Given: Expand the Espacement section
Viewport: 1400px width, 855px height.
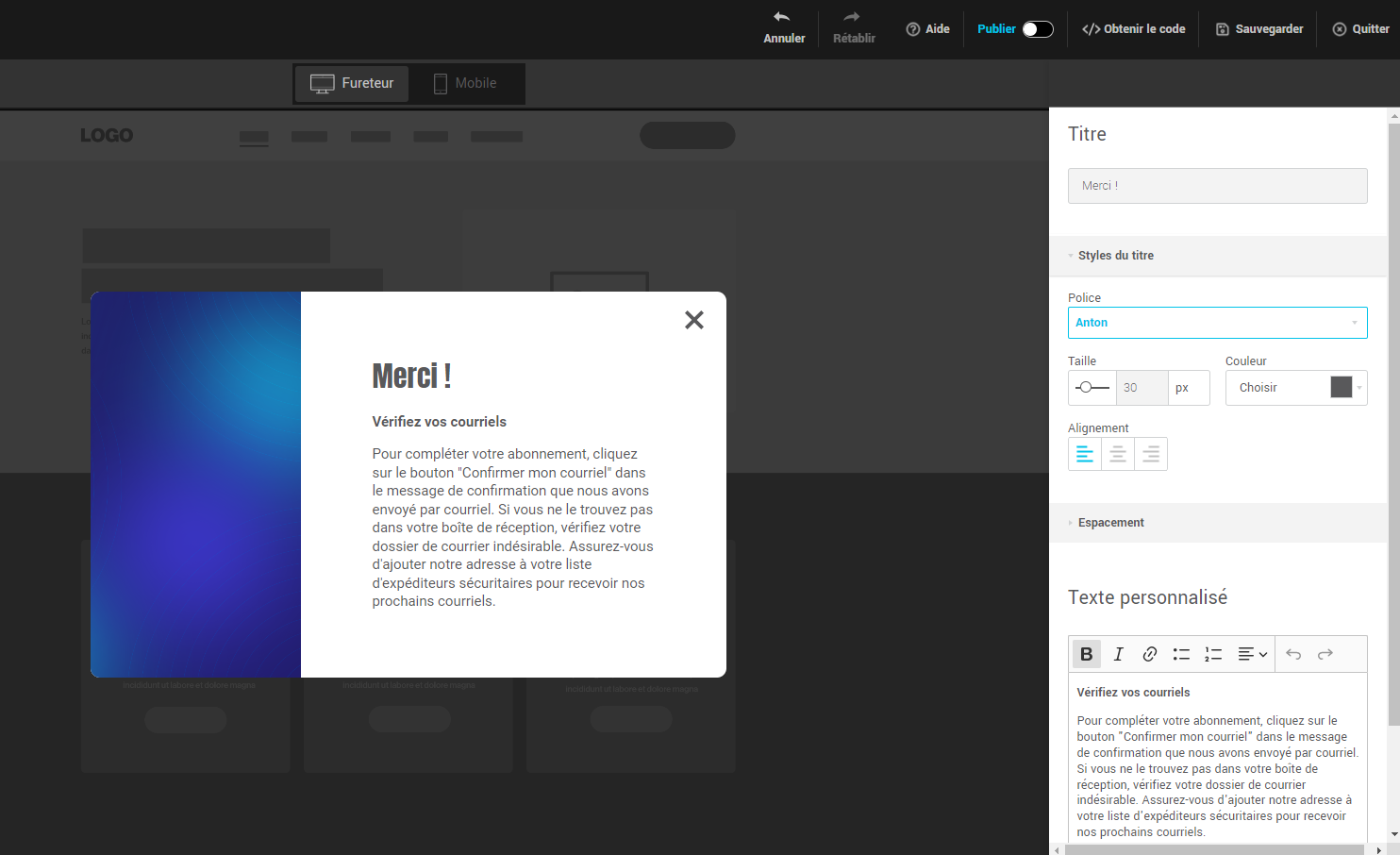Looking at the screenshot, I should [x=1110, y=523].
